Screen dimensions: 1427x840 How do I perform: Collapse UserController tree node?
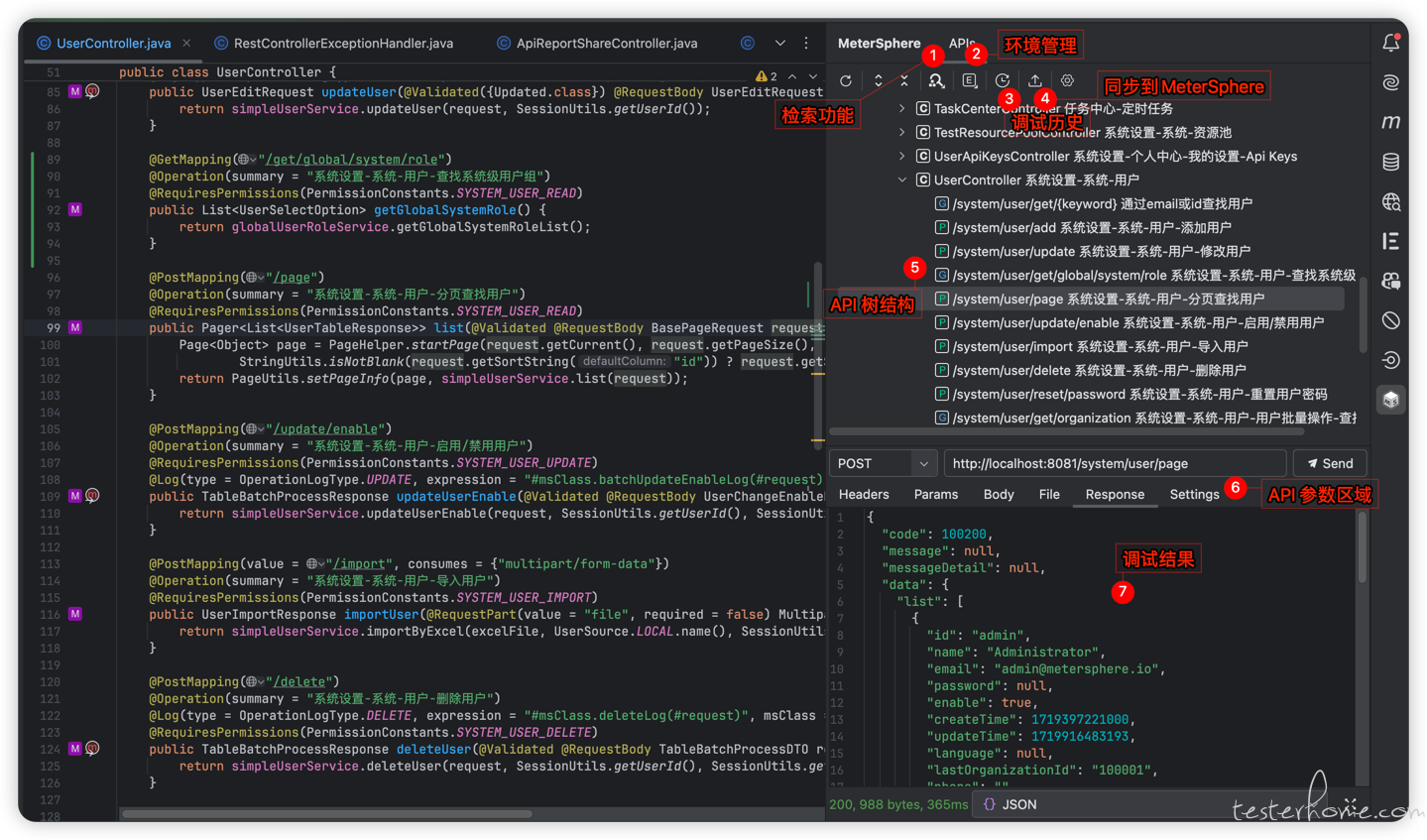(901, 180)
